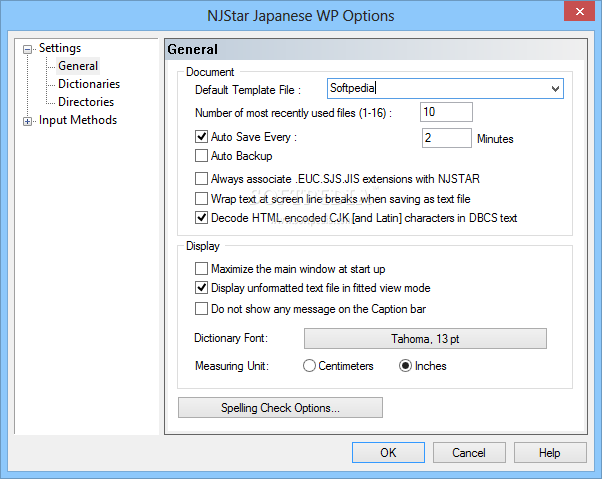
Task: Click the Tahoma, 13 pt dictionary font button
Action: [425, 339]
